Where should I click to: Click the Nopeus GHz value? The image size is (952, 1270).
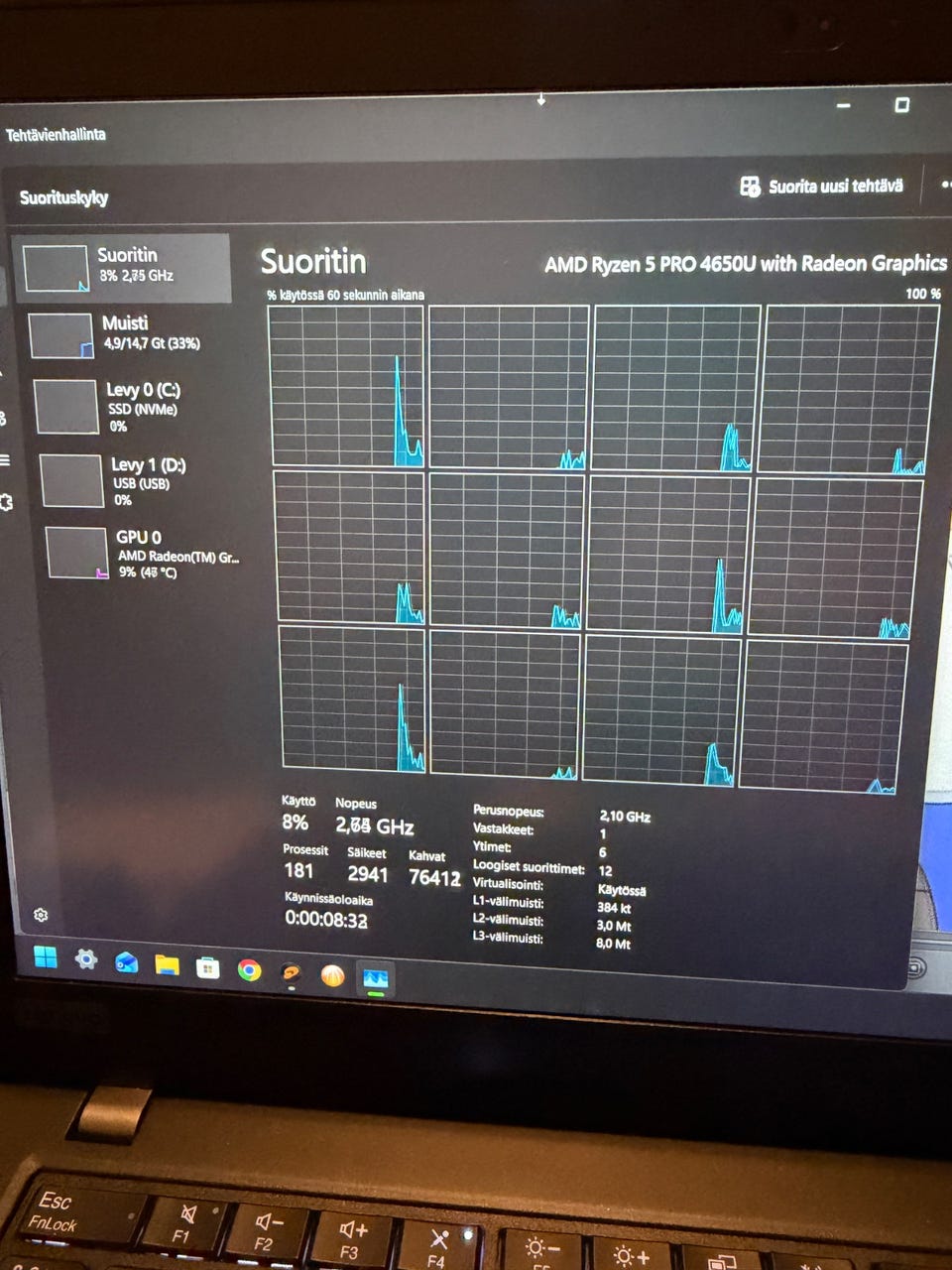point(375,825)
